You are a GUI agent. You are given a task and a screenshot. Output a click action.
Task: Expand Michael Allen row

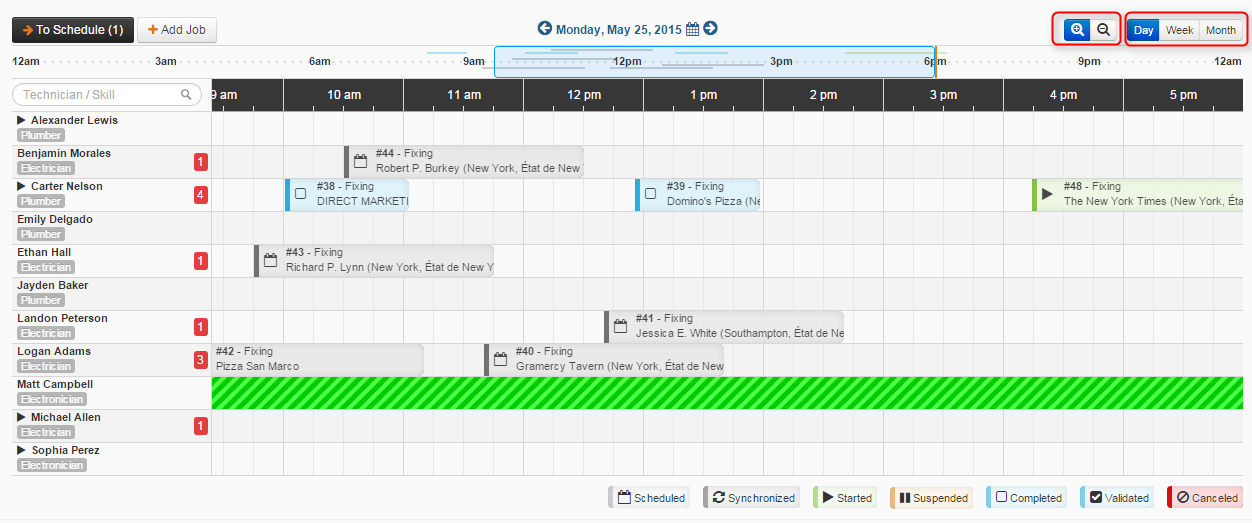22,417
